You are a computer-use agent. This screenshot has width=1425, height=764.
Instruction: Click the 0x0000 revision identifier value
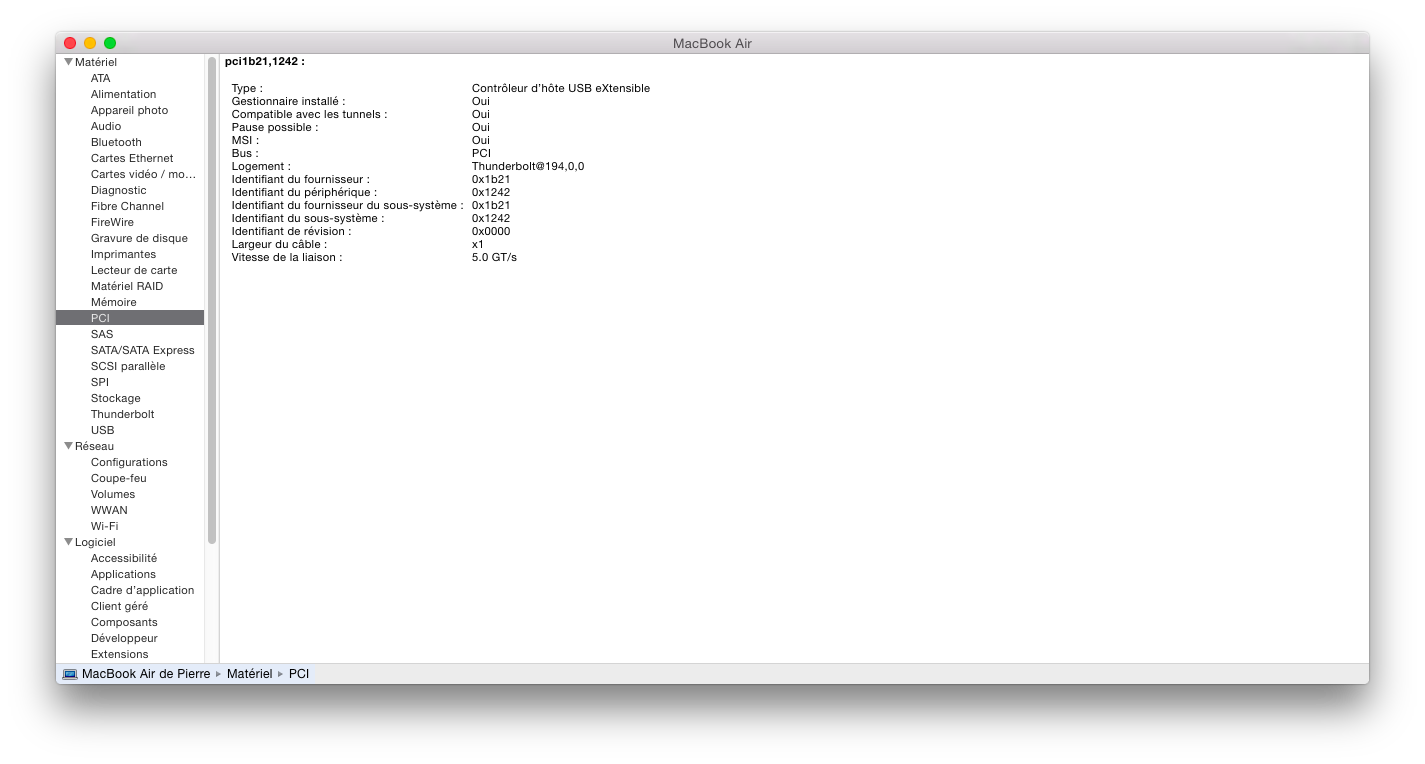tap(491, 231)
